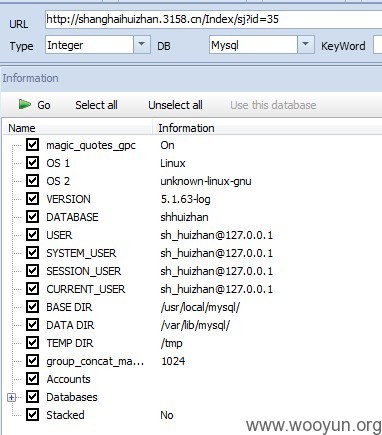Click the URL input field
Viewport: 382px width, 435px height.
214,19
